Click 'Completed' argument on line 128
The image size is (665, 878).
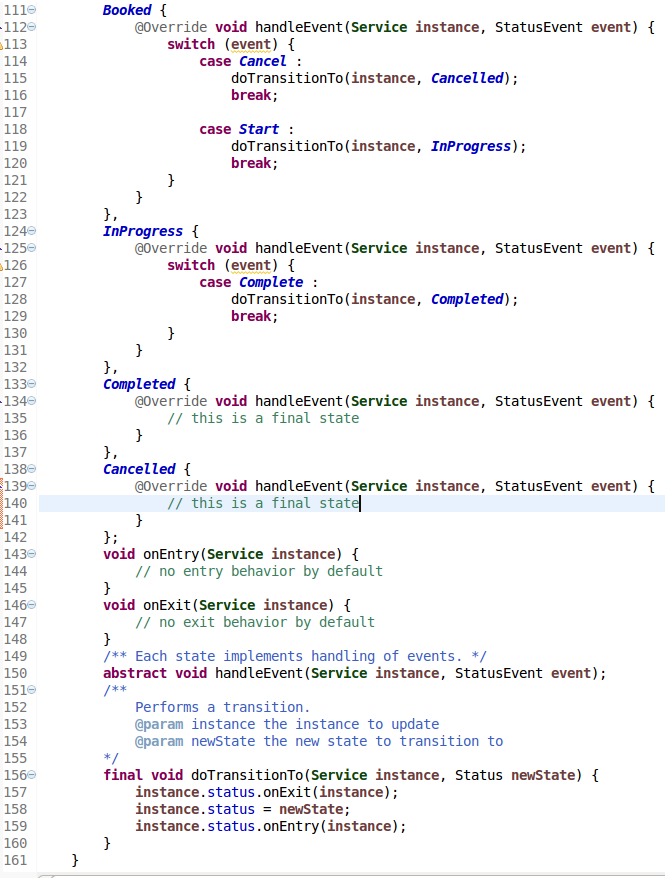point(467,299)
